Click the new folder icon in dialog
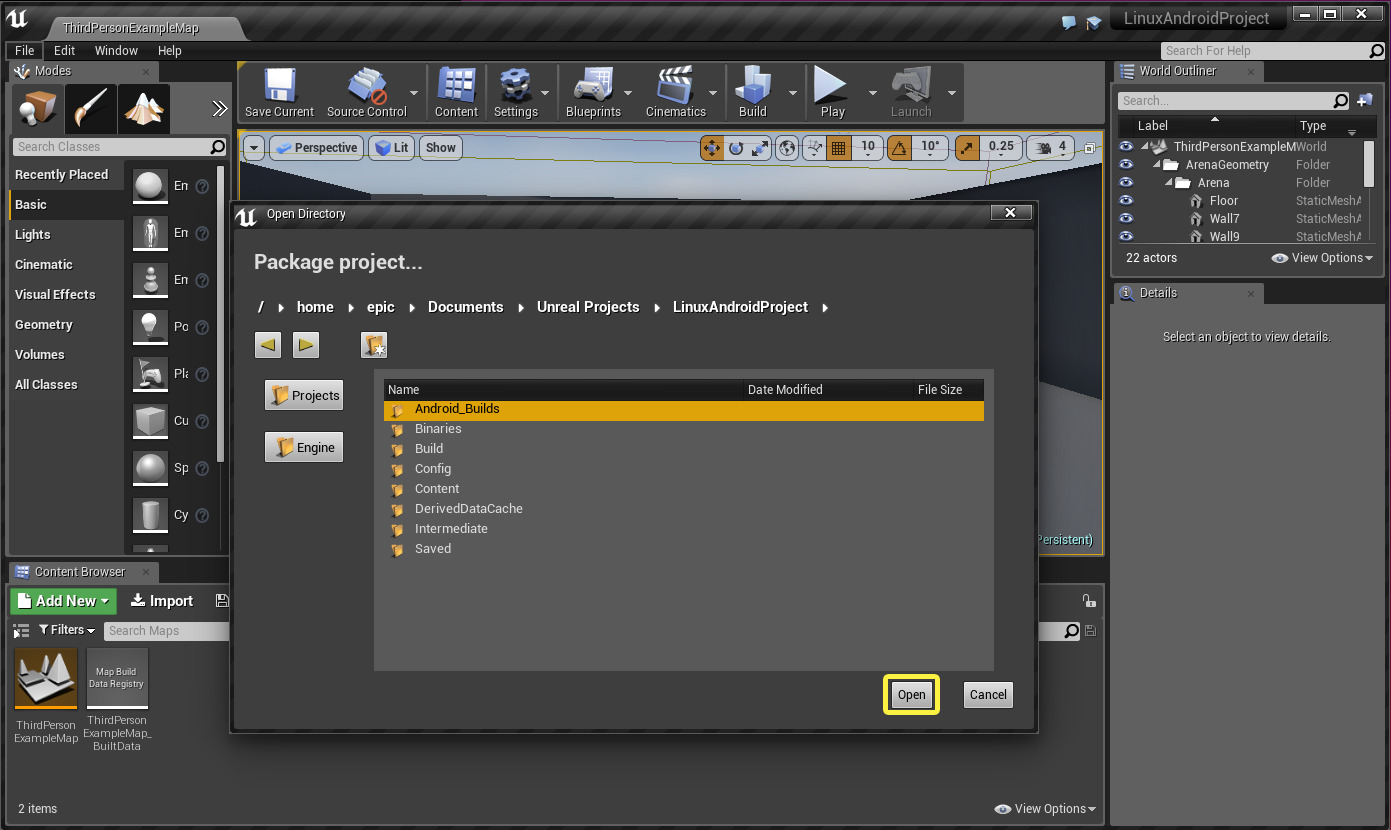The image size is (1391, 830). click(x=374, y=345)
